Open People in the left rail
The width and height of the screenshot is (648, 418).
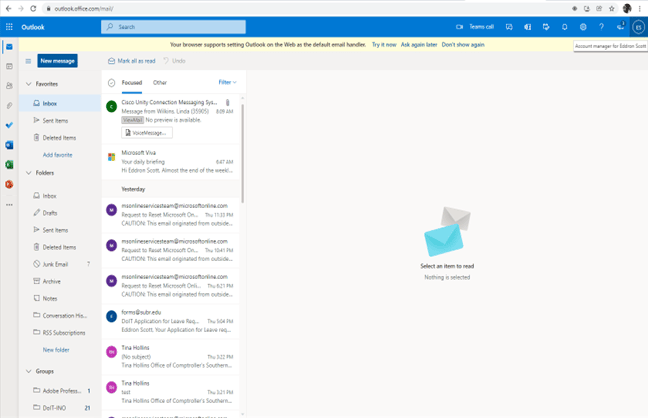click(x=9, y=86)
